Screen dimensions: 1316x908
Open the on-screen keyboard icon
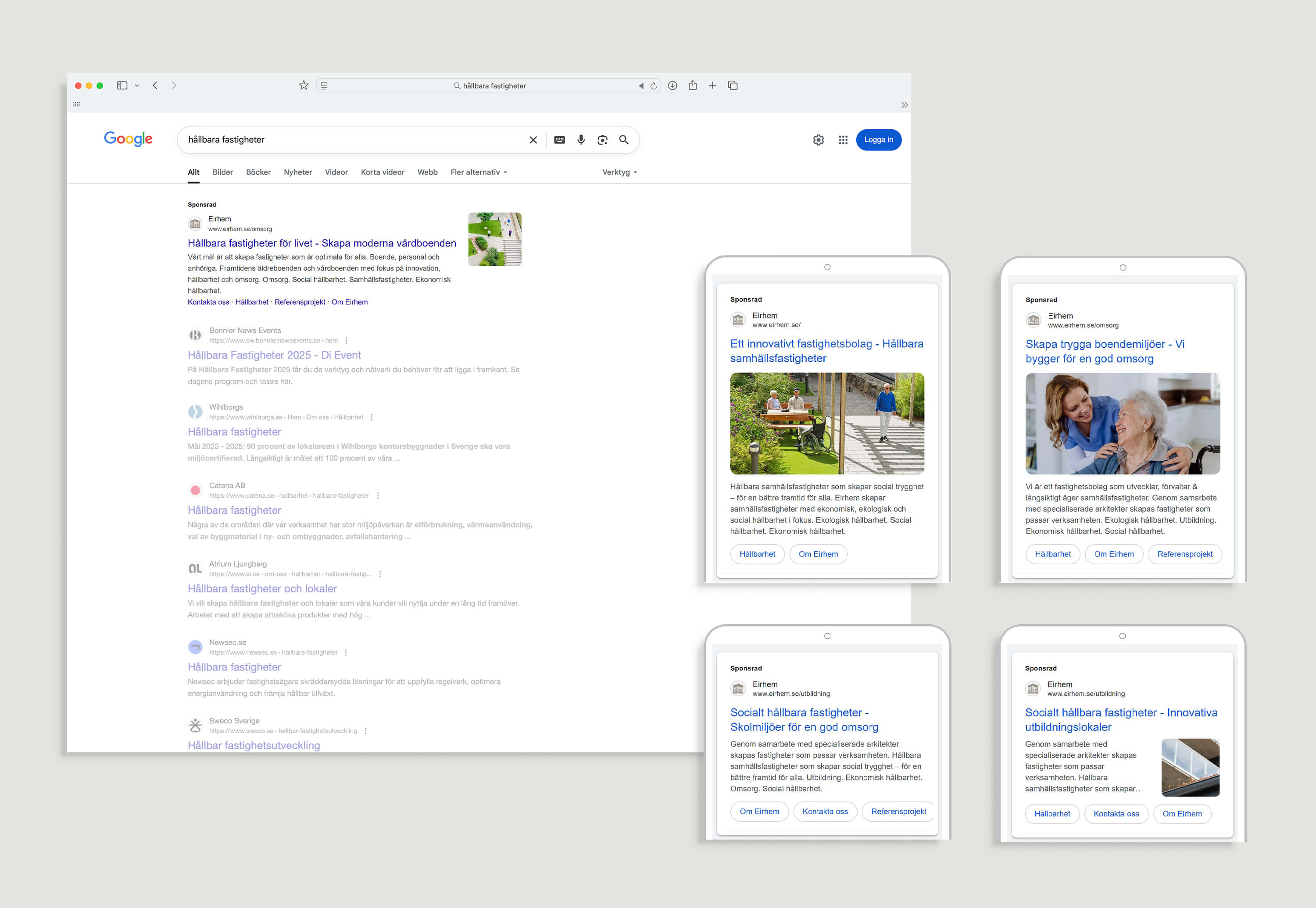pos(560,140)
